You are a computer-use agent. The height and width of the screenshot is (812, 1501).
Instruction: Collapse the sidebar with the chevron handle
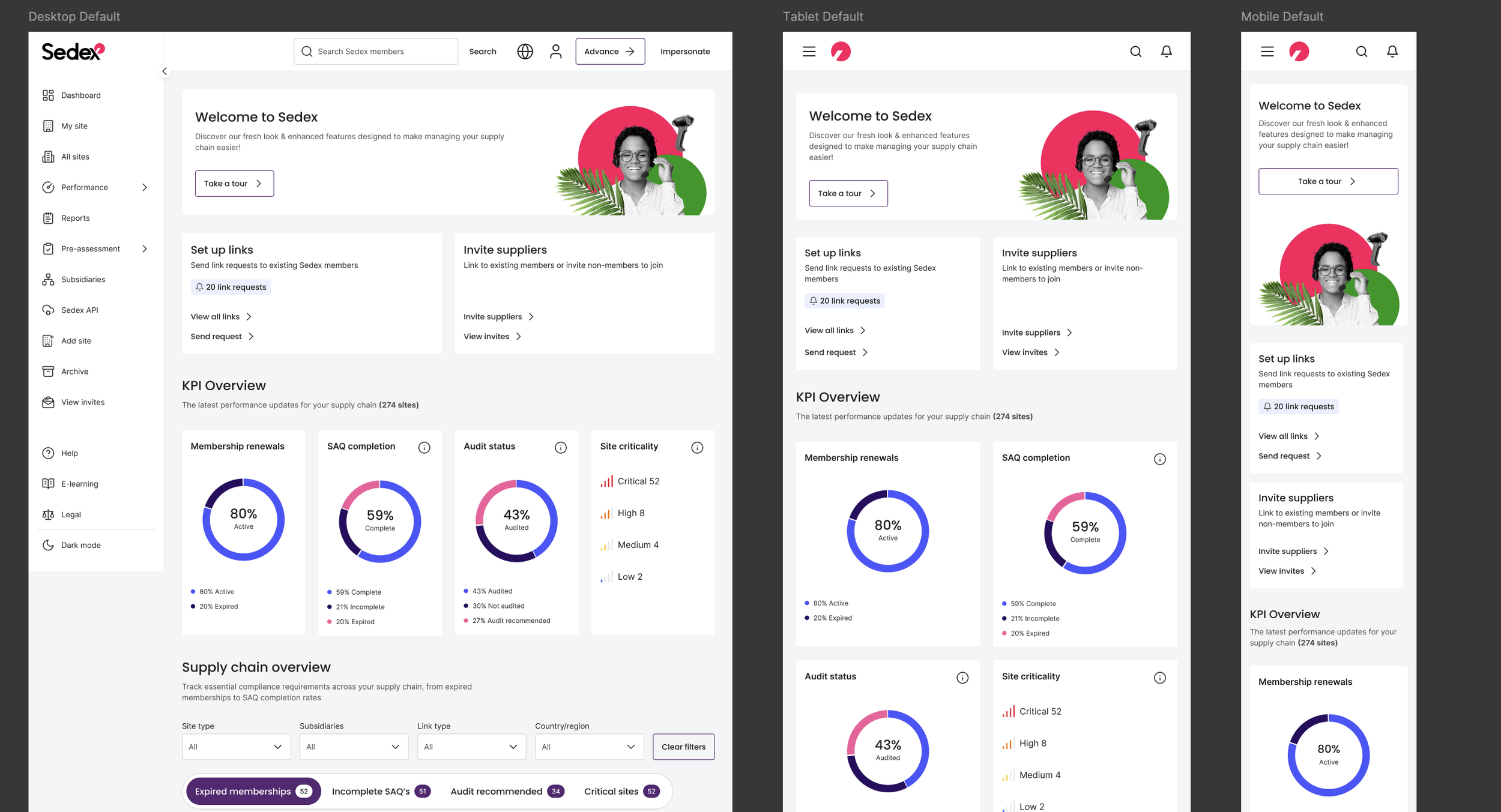point(164,71)
